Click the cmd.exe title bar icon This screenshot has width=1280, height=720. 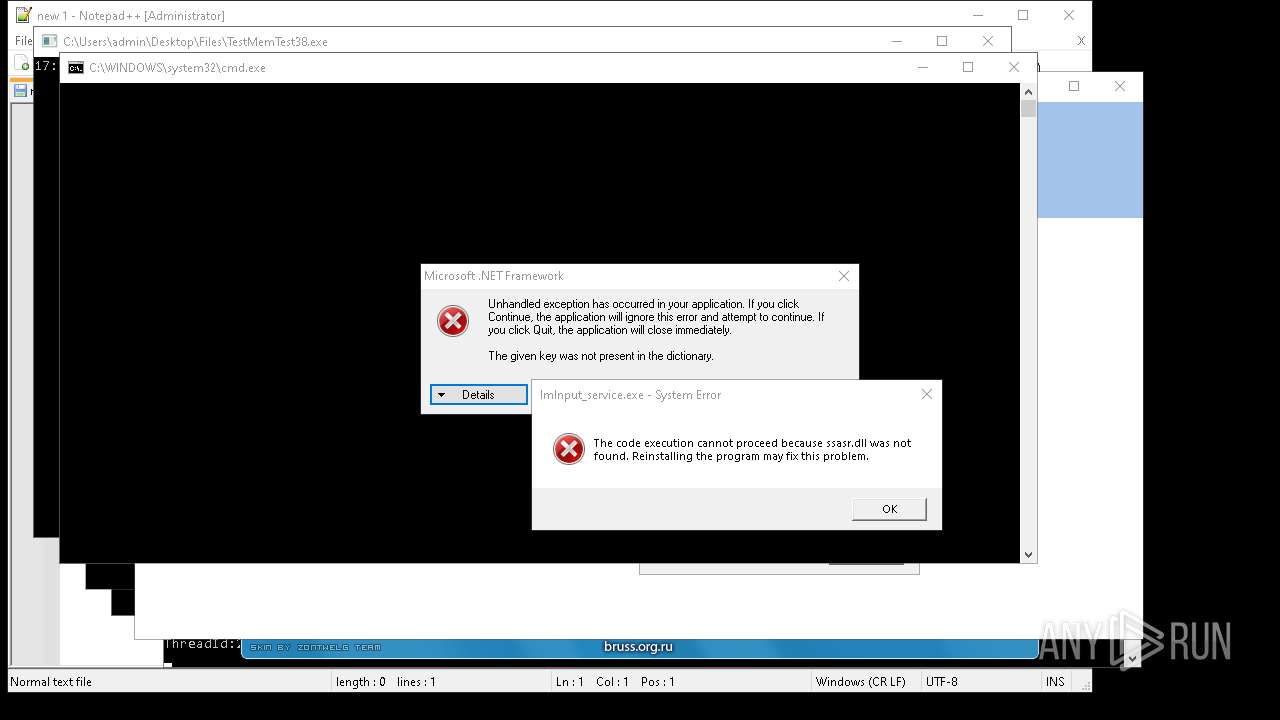click(76, 68)
